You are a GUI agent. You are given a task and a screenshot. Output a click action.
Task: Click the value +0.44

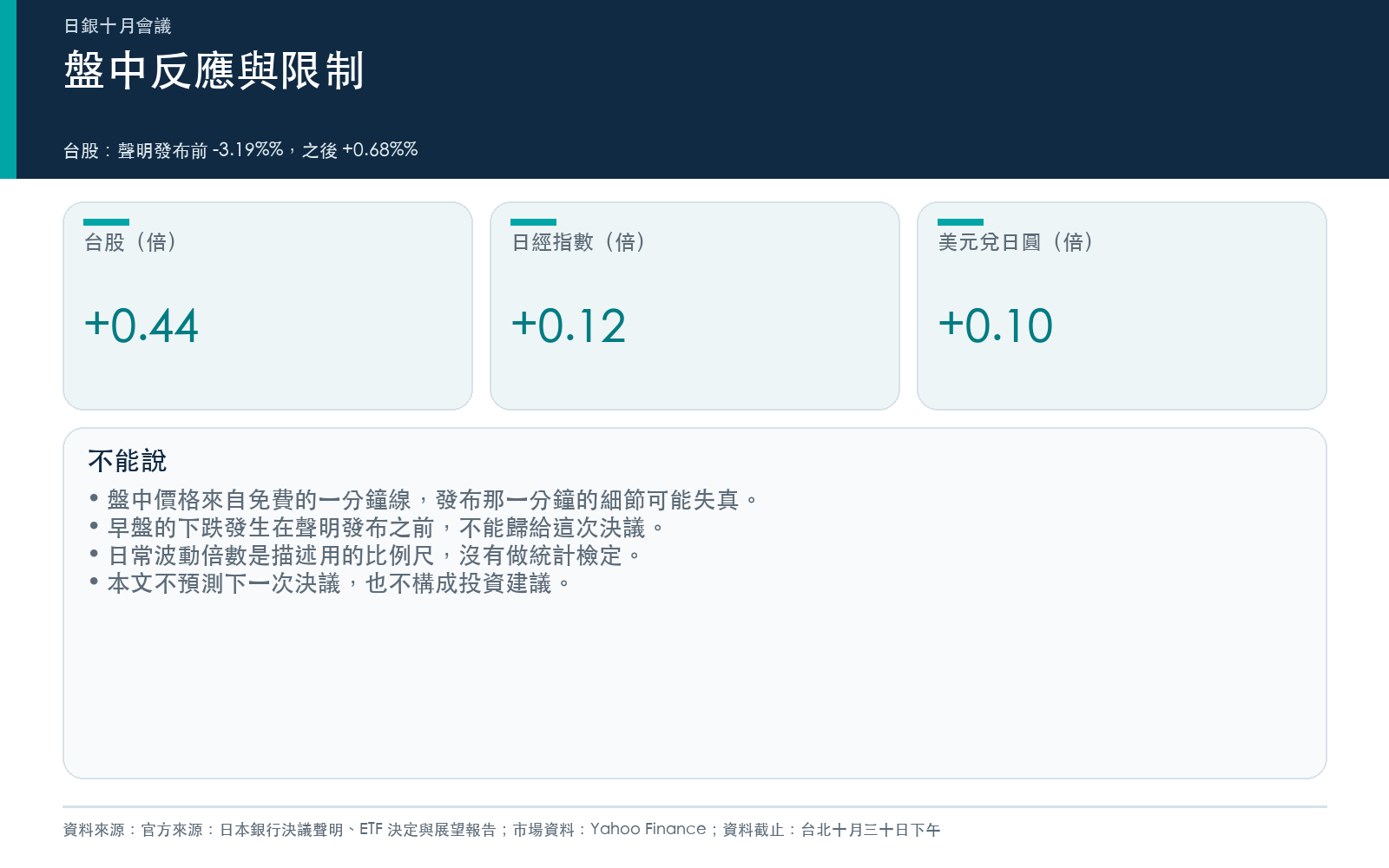coord(142,326)
